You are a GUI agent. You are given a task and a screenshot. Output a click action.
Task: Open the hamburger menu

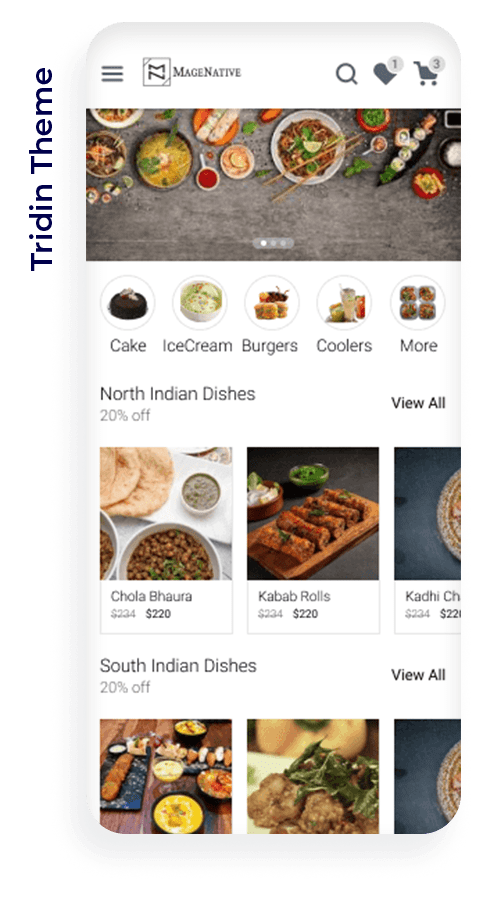(x=113, y=73)
